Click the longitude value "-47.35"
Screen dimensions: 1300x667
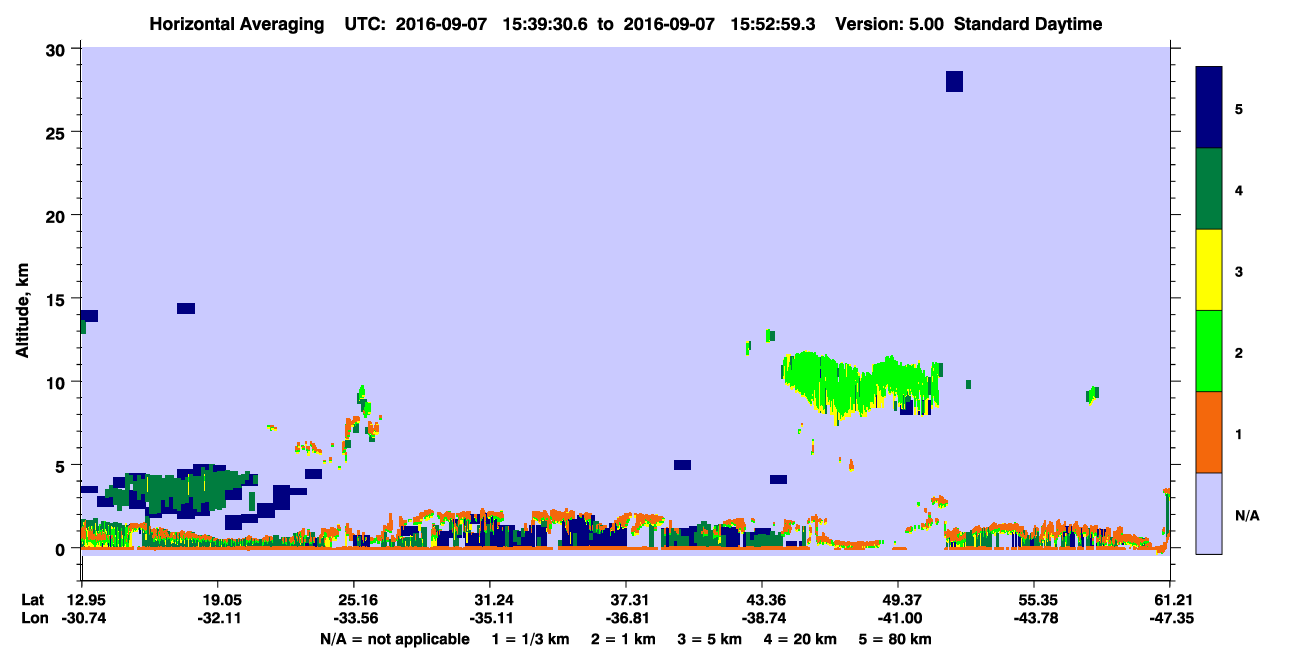pos(1170,618)
